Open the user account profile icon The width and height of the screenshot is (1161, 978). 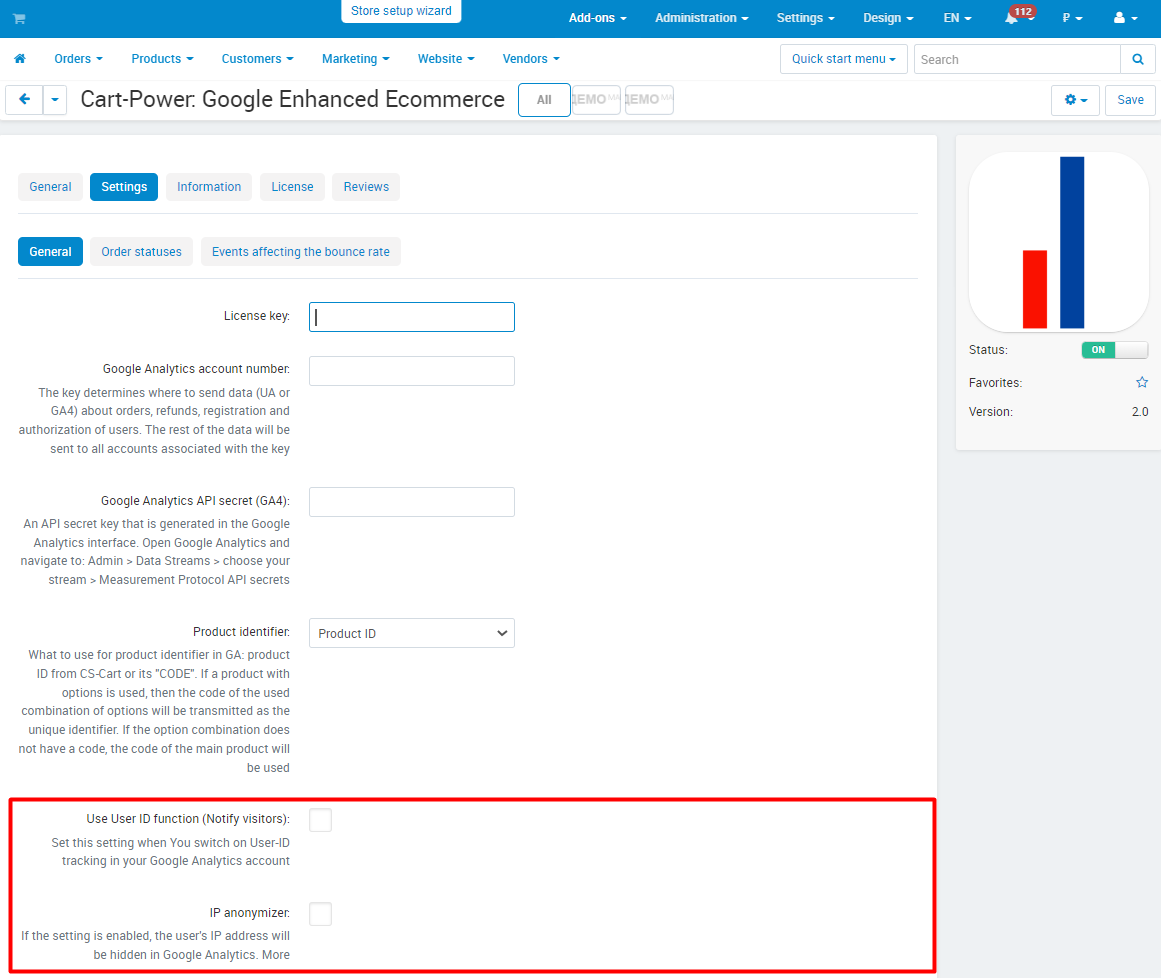(x=1125, y=18)
